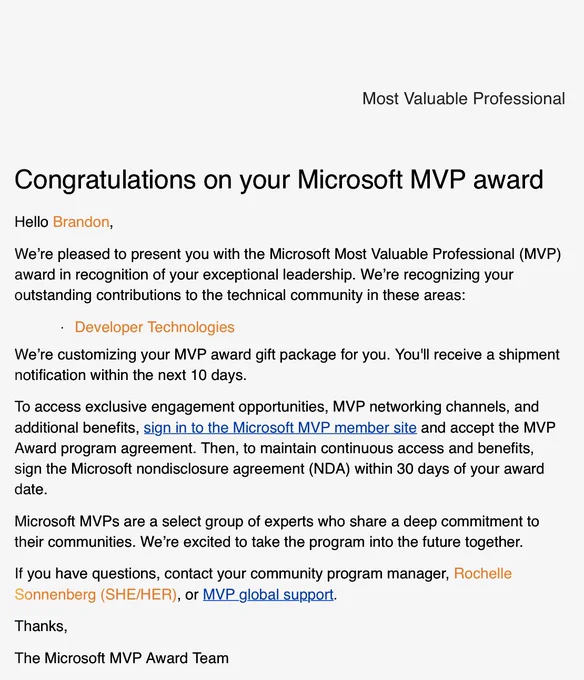Click the Microsoft MVPs are a select group sentence
Screen dimensions: 584x680
pos(277,532)
